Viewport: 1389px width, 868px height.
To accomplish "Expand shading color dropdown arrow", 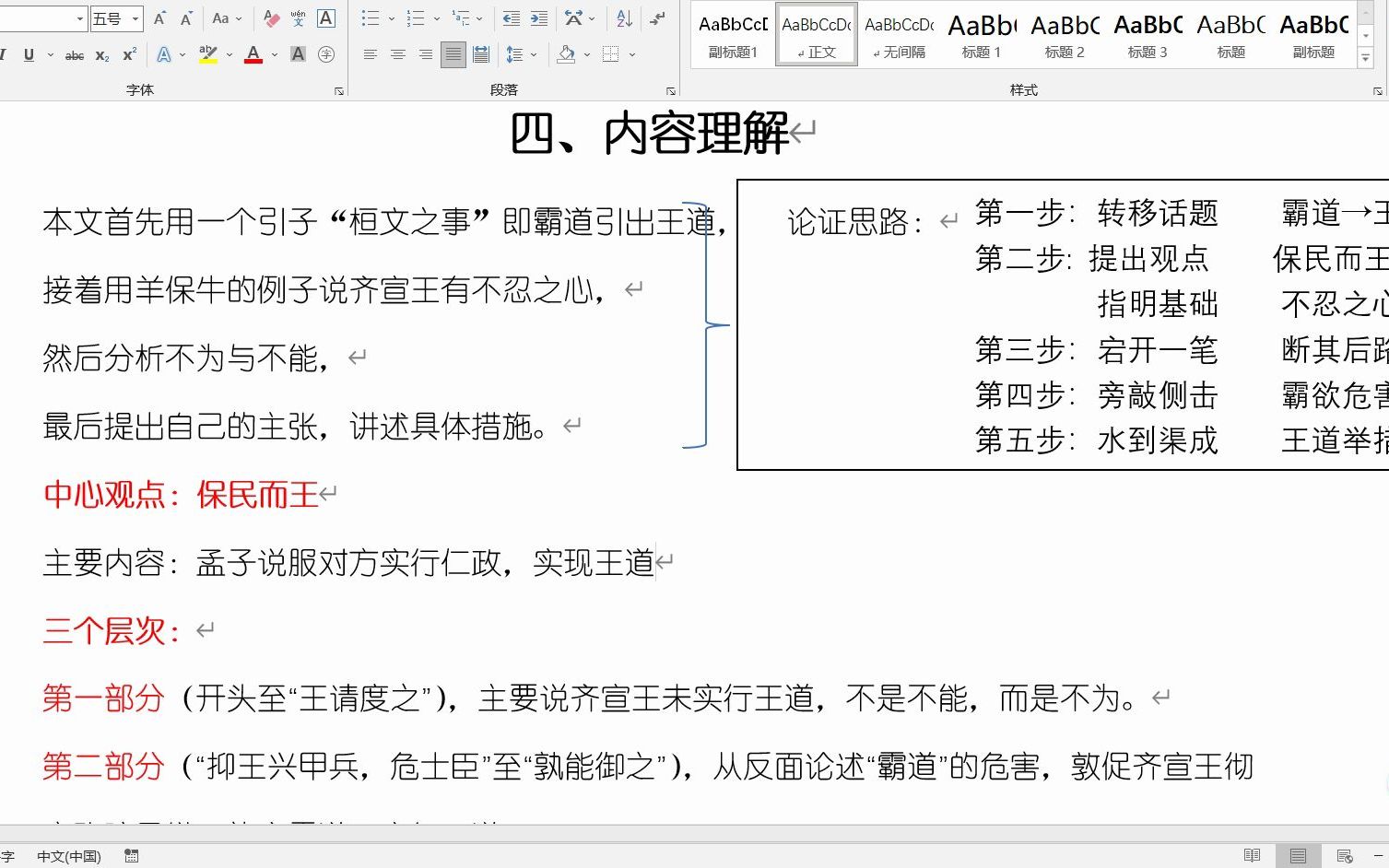I will [586, 55].
